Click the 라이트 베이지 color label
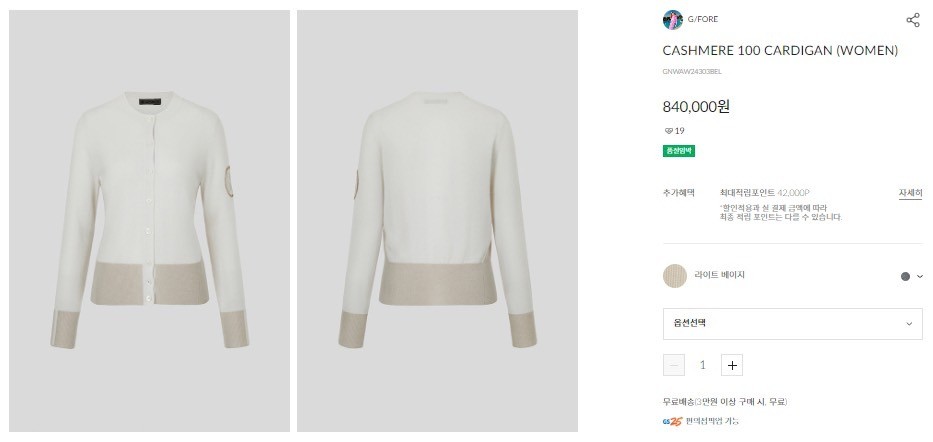933x442 pixels. click(720, 276)
